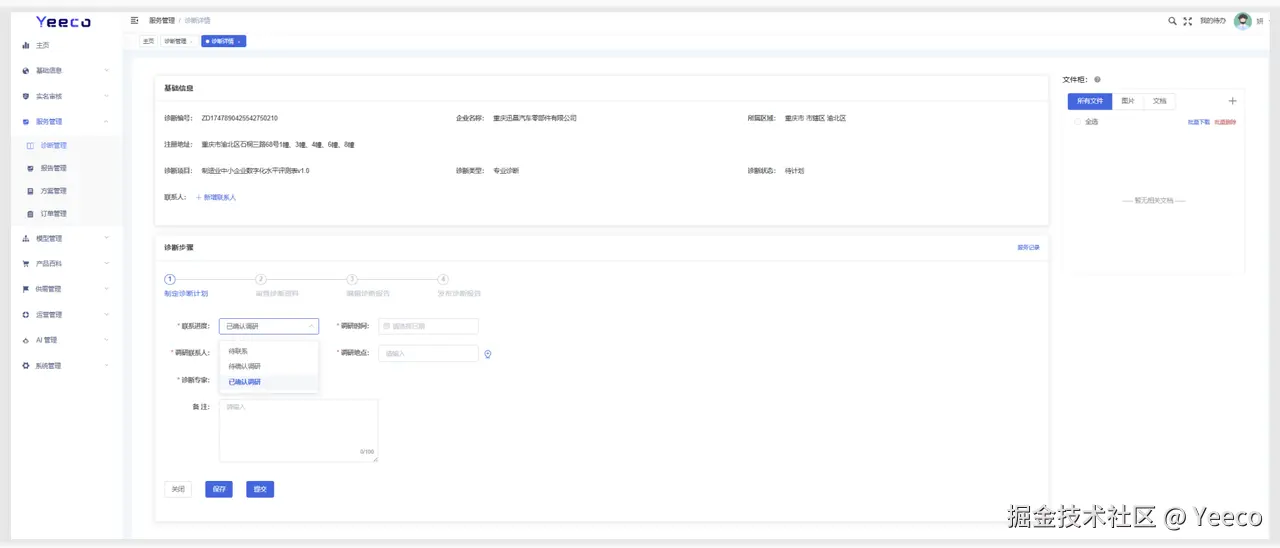Click the 运营管理 icon
1280x548 pixels.
[x=26, y=315]
